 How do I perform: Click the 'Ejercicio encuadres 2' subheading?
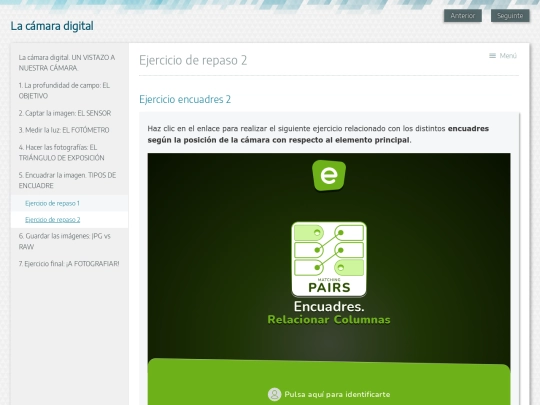click(x=185, y=100)
